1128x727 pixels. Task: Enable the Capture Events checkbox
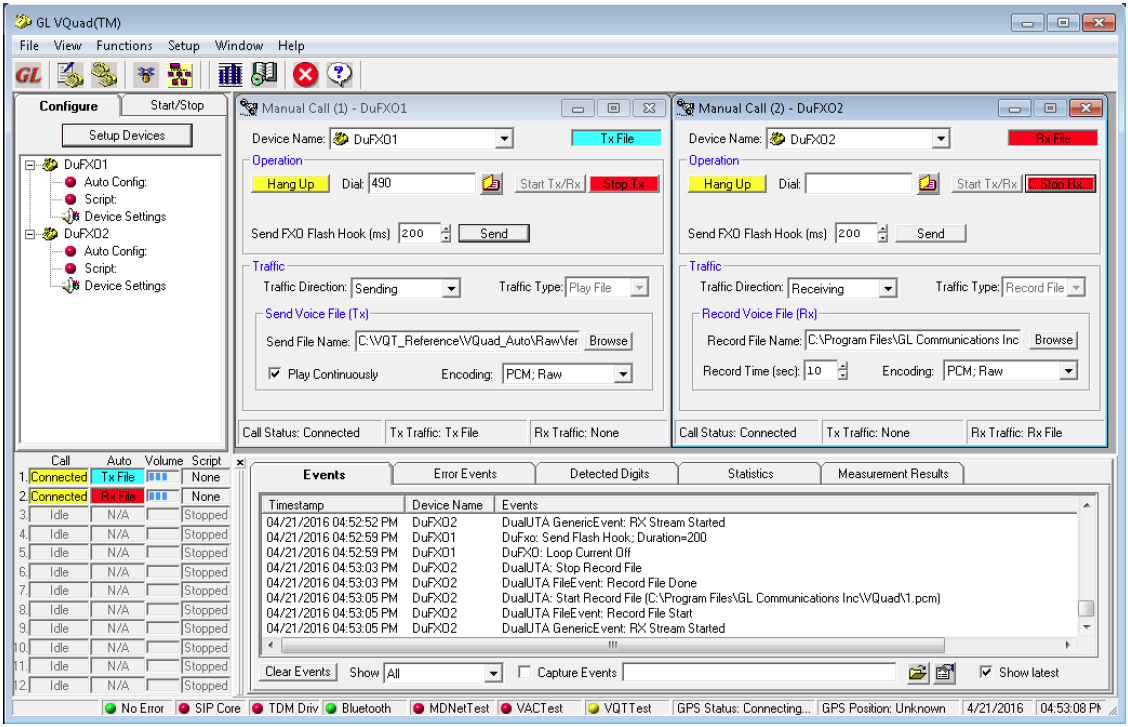point(524,672)
